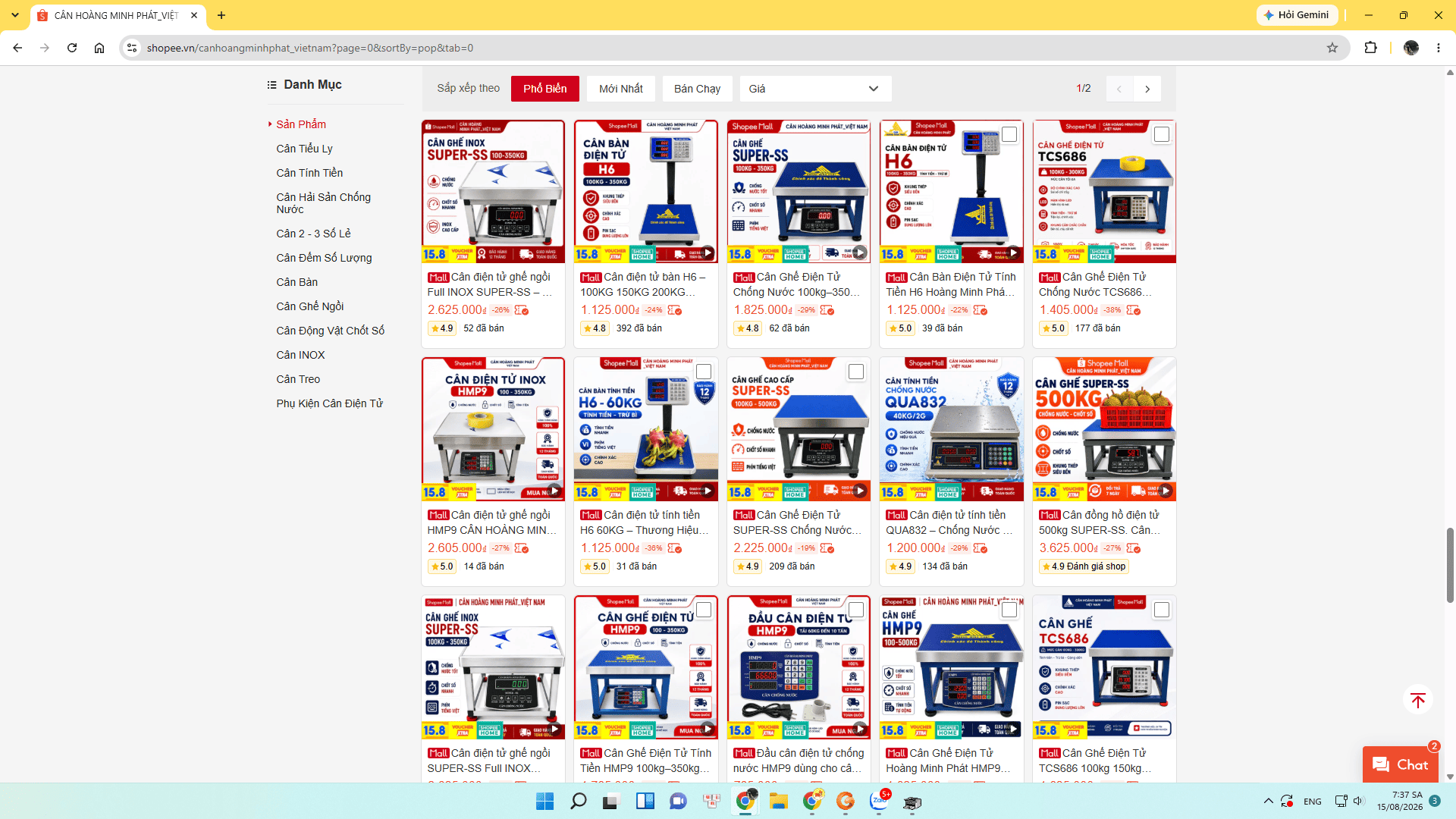
Task: Tick the checkbox on TCS686 chống nước card
Action: [x=1162, y=134]
